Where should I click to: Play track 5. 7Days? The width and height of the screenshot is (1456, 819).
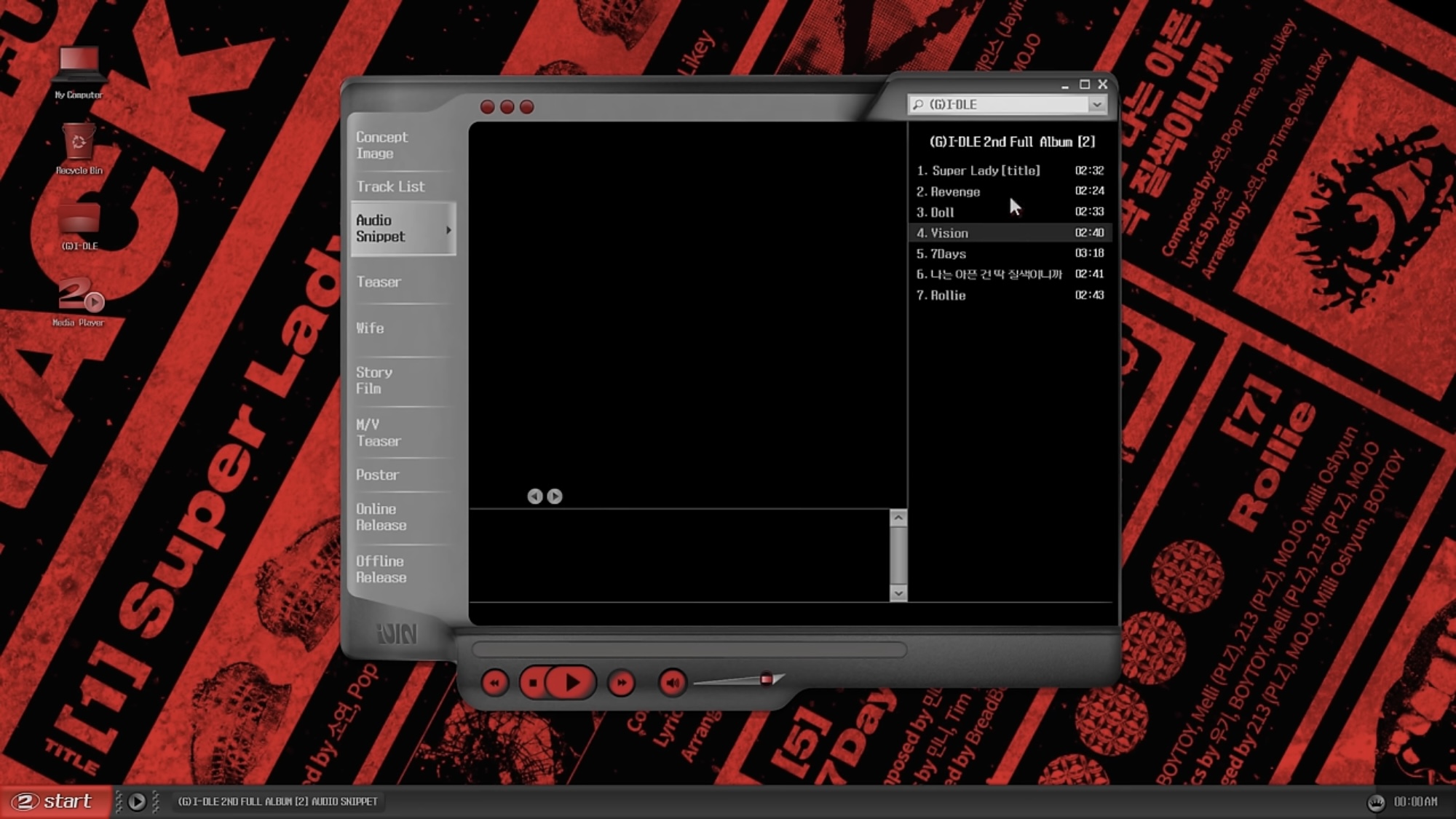(1010, 254)
